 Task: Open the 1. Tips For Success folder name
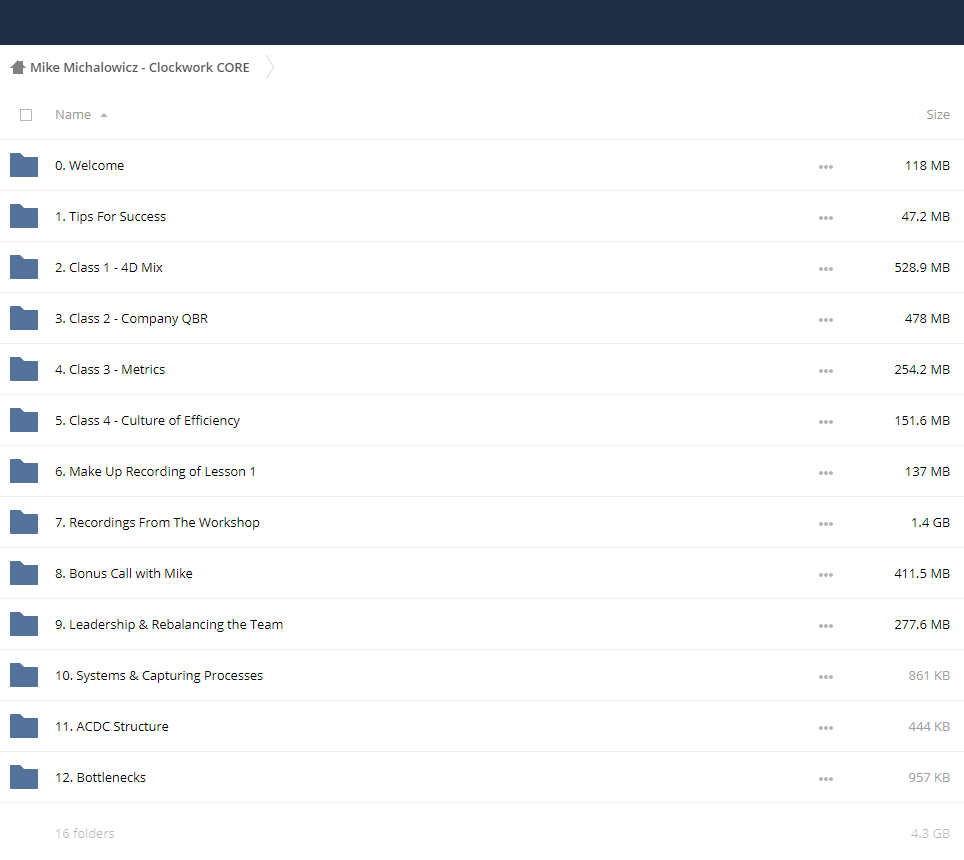(110, 216)
